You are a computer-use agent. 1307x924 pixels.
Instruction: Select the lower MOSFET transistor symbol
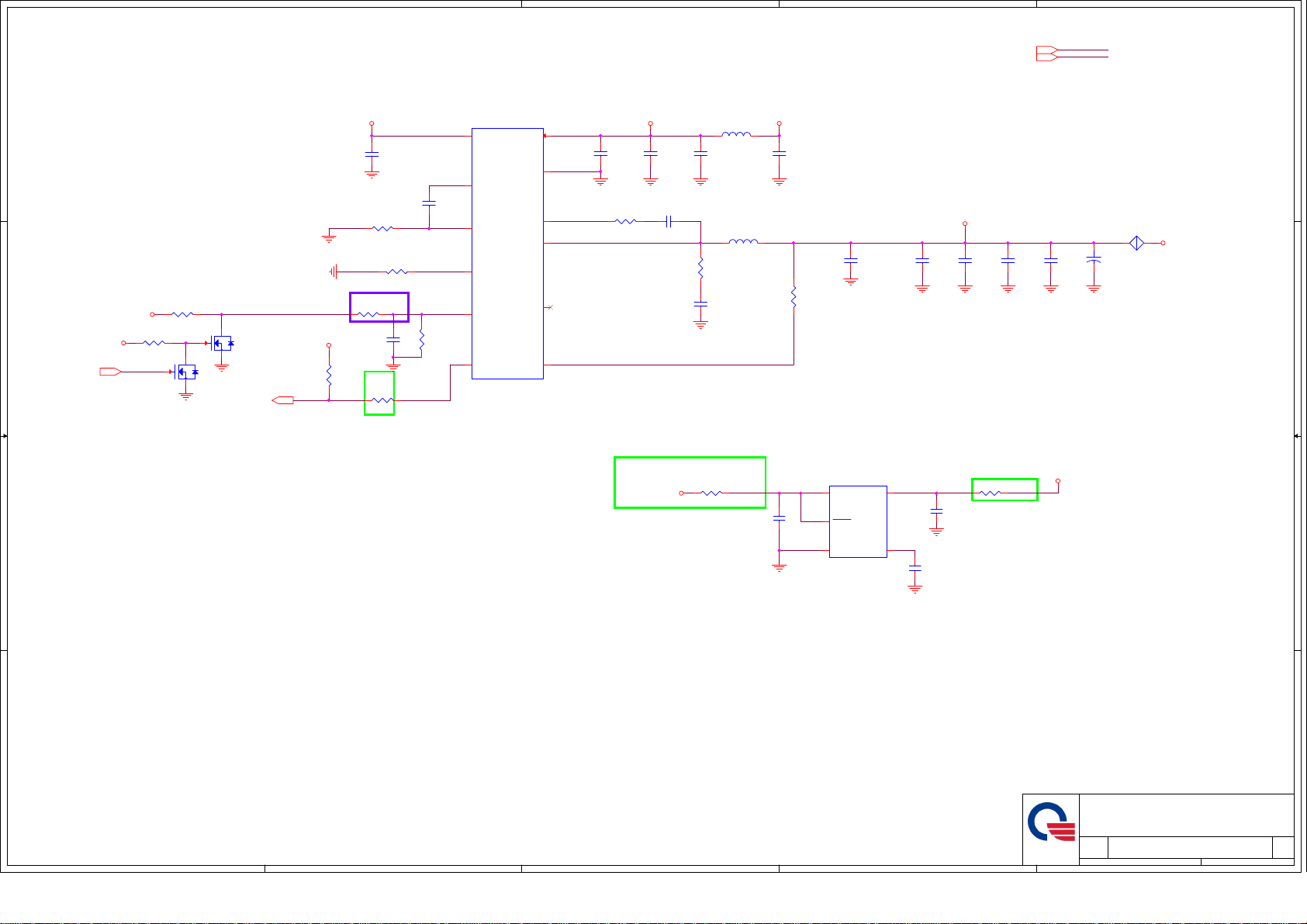click(x=186, y=372)
